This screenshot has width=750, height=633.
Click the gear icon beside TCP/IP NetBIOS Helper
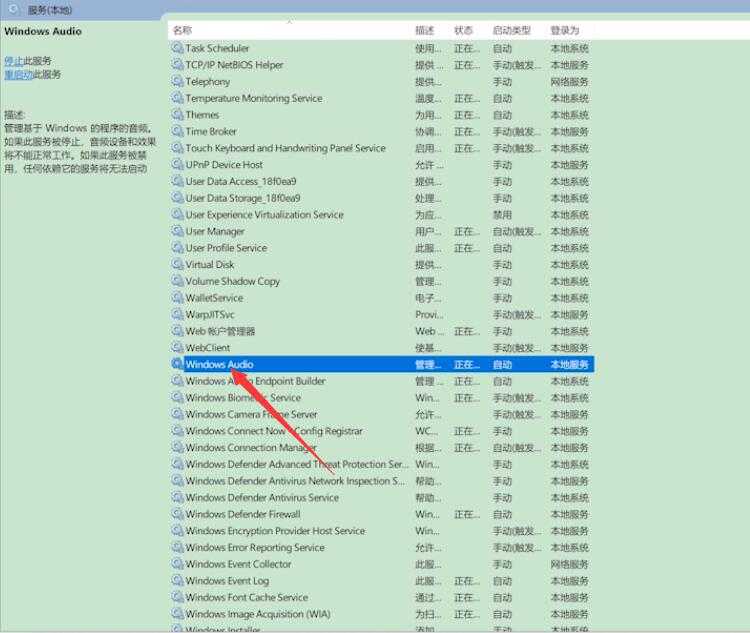(x=177, y=65)
